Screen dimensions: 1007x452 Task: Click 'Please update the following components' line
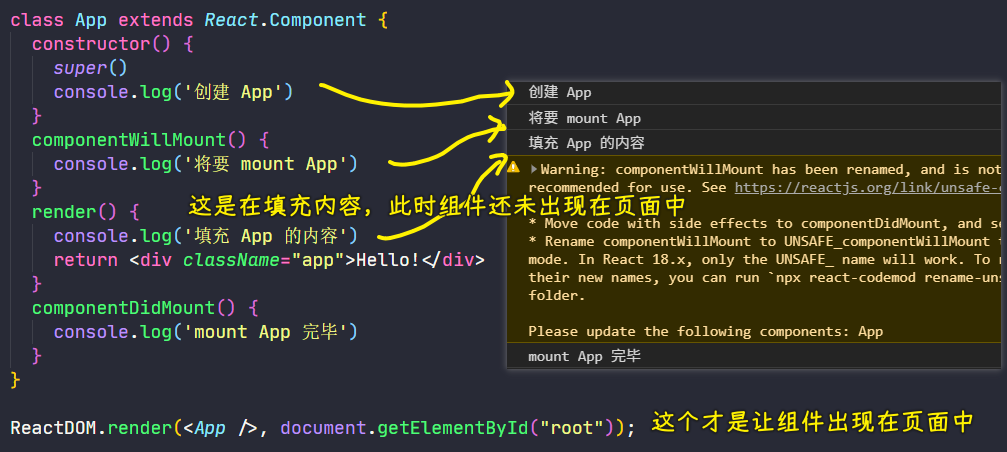pyautogui.click(x=705, y=331)
